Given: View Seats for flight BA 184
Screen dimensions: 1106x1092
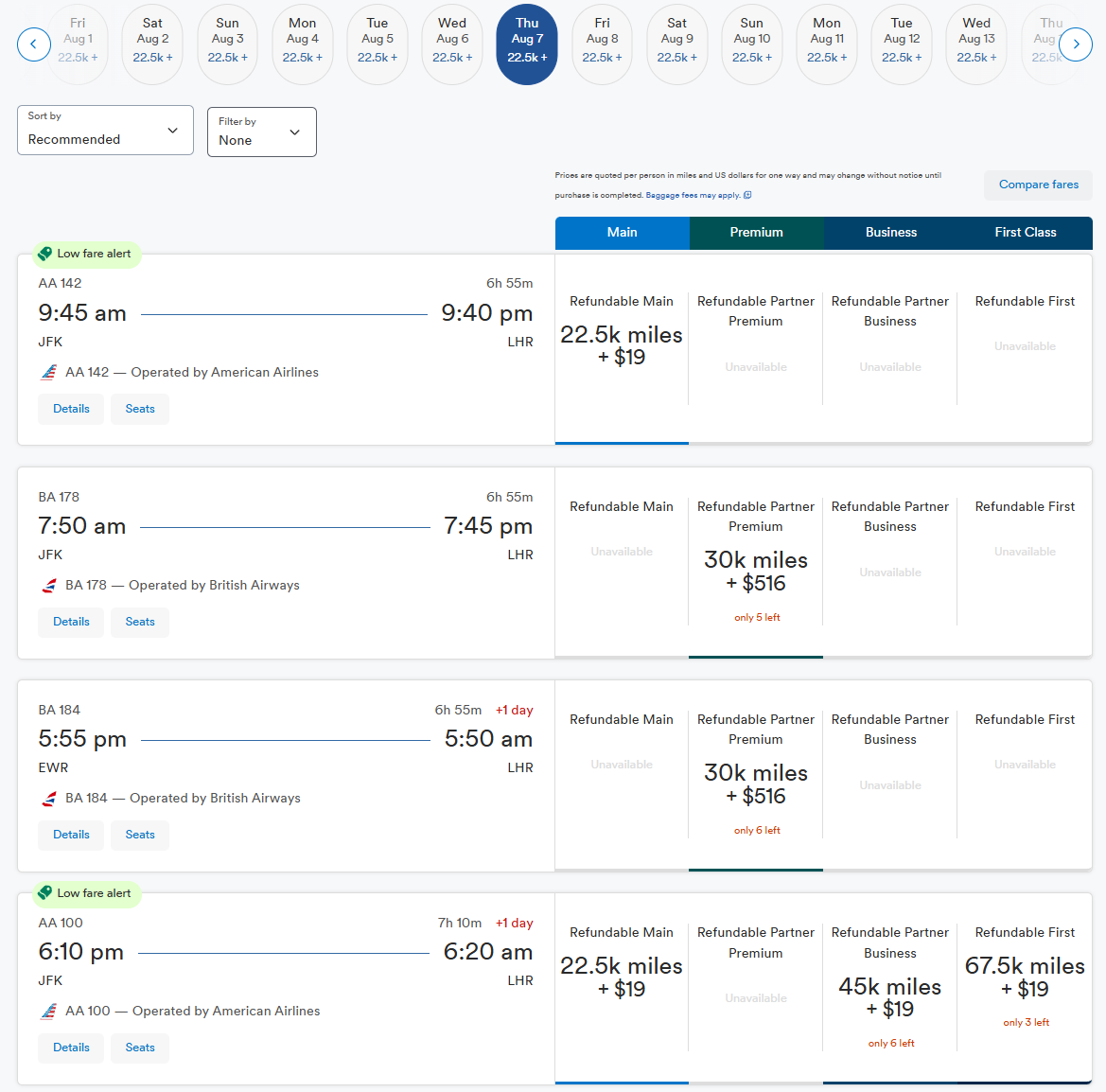Looking at the screenshot, I should click(x=140, y=836).
